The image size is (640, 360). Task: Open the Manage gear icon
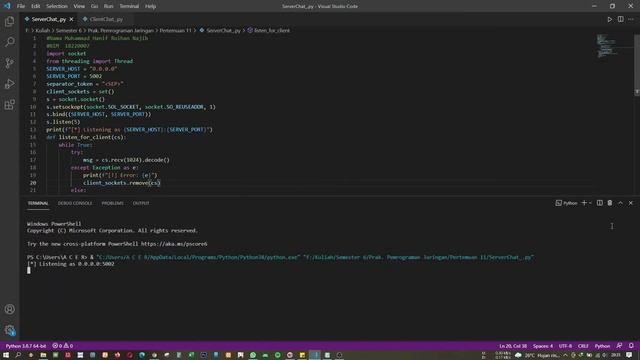(9, 330)
